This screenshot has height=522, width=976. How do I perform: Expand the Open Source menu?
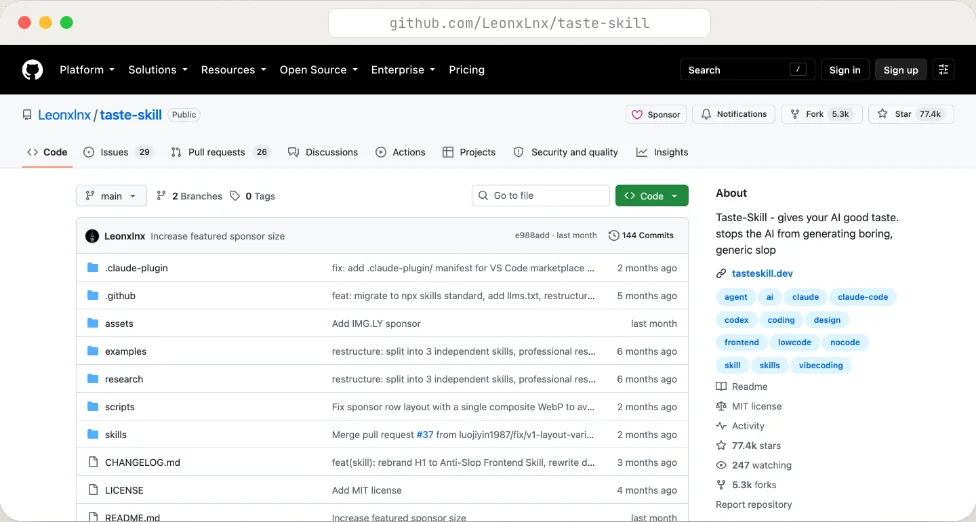(x=319, y=70)
